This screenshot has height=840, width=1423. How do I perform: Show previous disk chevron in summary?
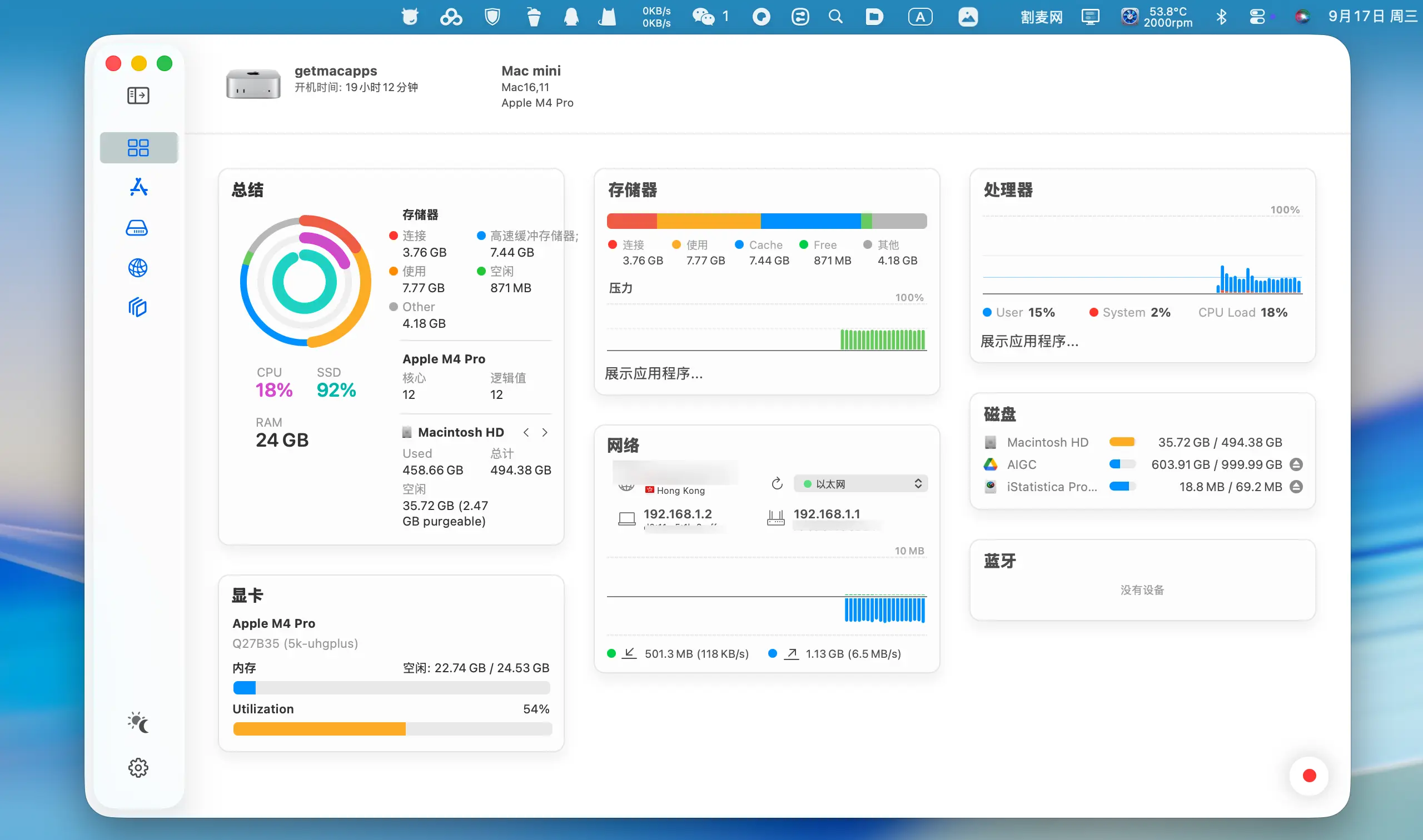[526, 432]
